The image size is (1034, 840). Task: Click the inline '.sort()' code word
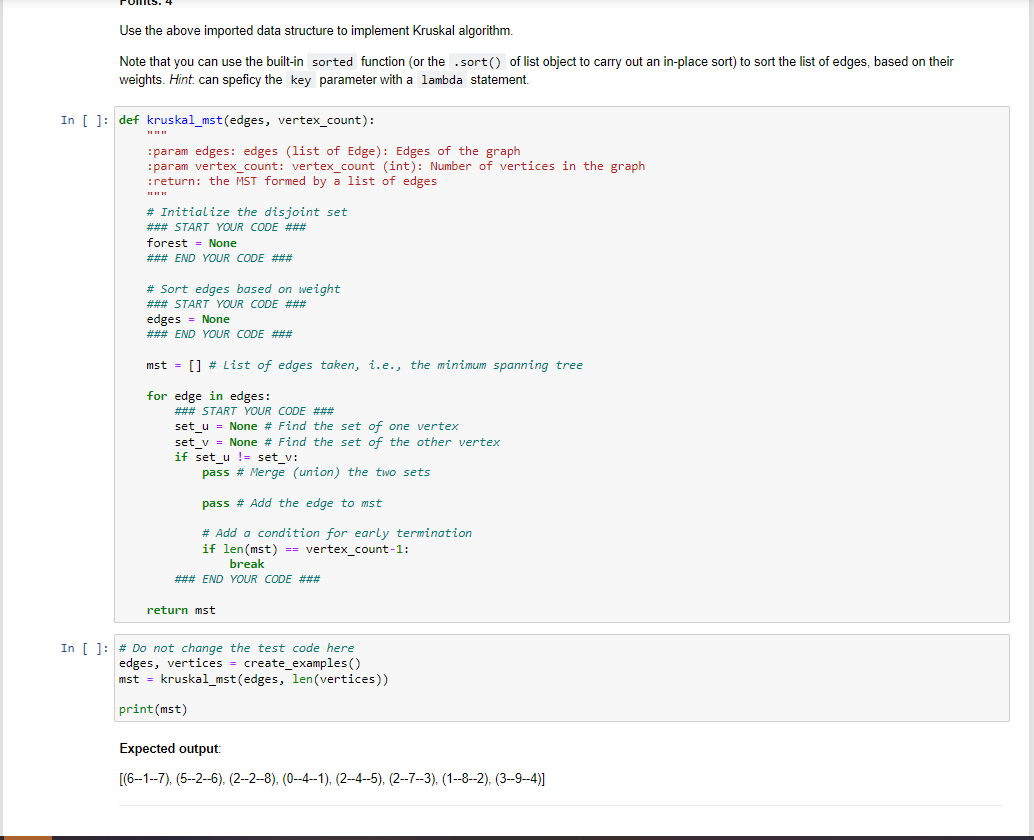tap(477, 62)
